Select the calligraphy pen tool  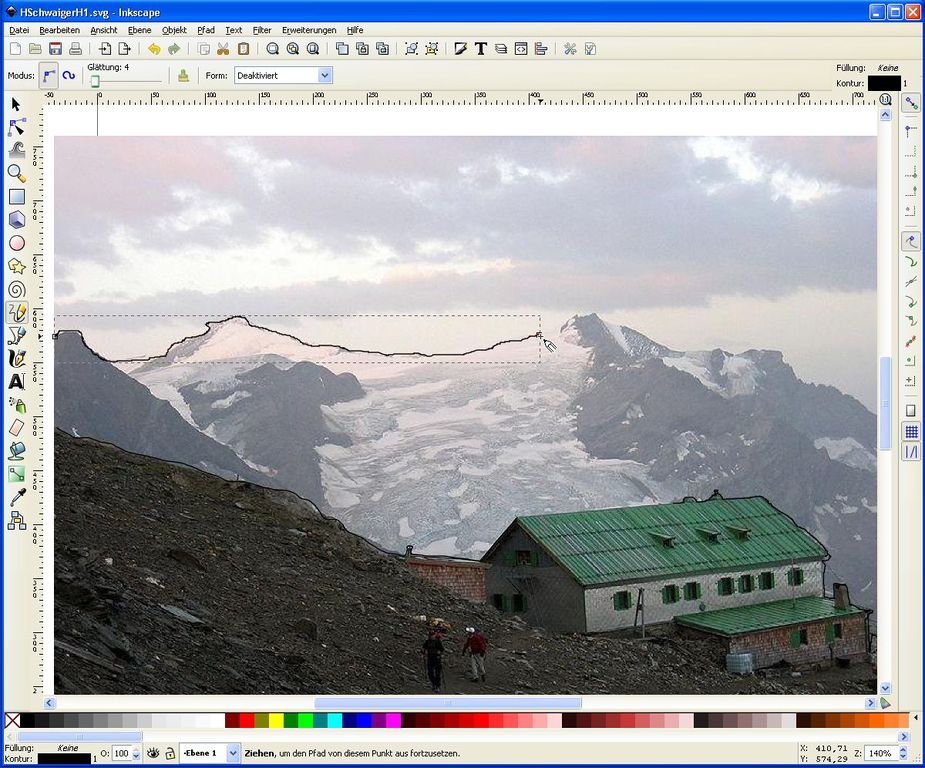[16, 358]
